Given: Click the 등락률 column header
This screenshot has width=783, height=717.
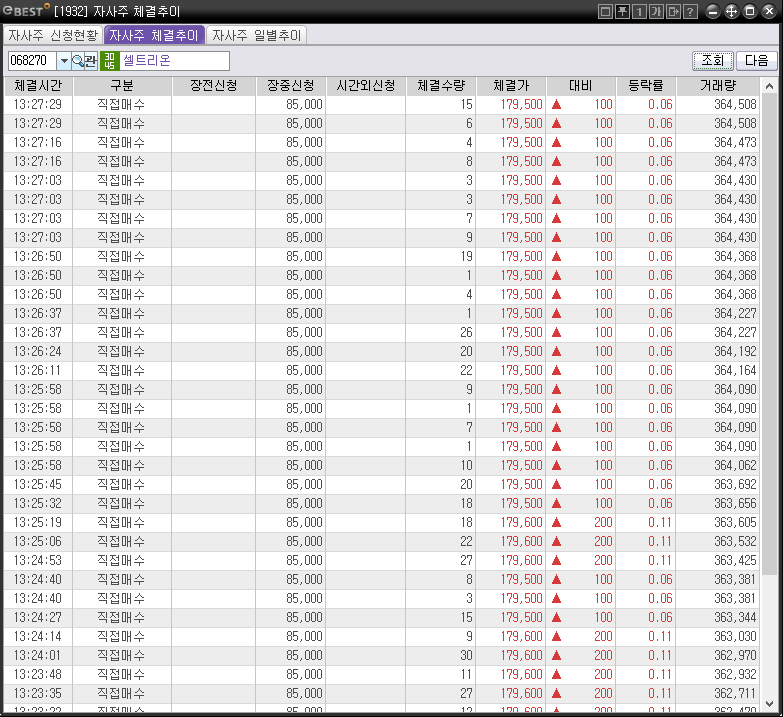Looking at the screenshot, I should coord(646,86).
